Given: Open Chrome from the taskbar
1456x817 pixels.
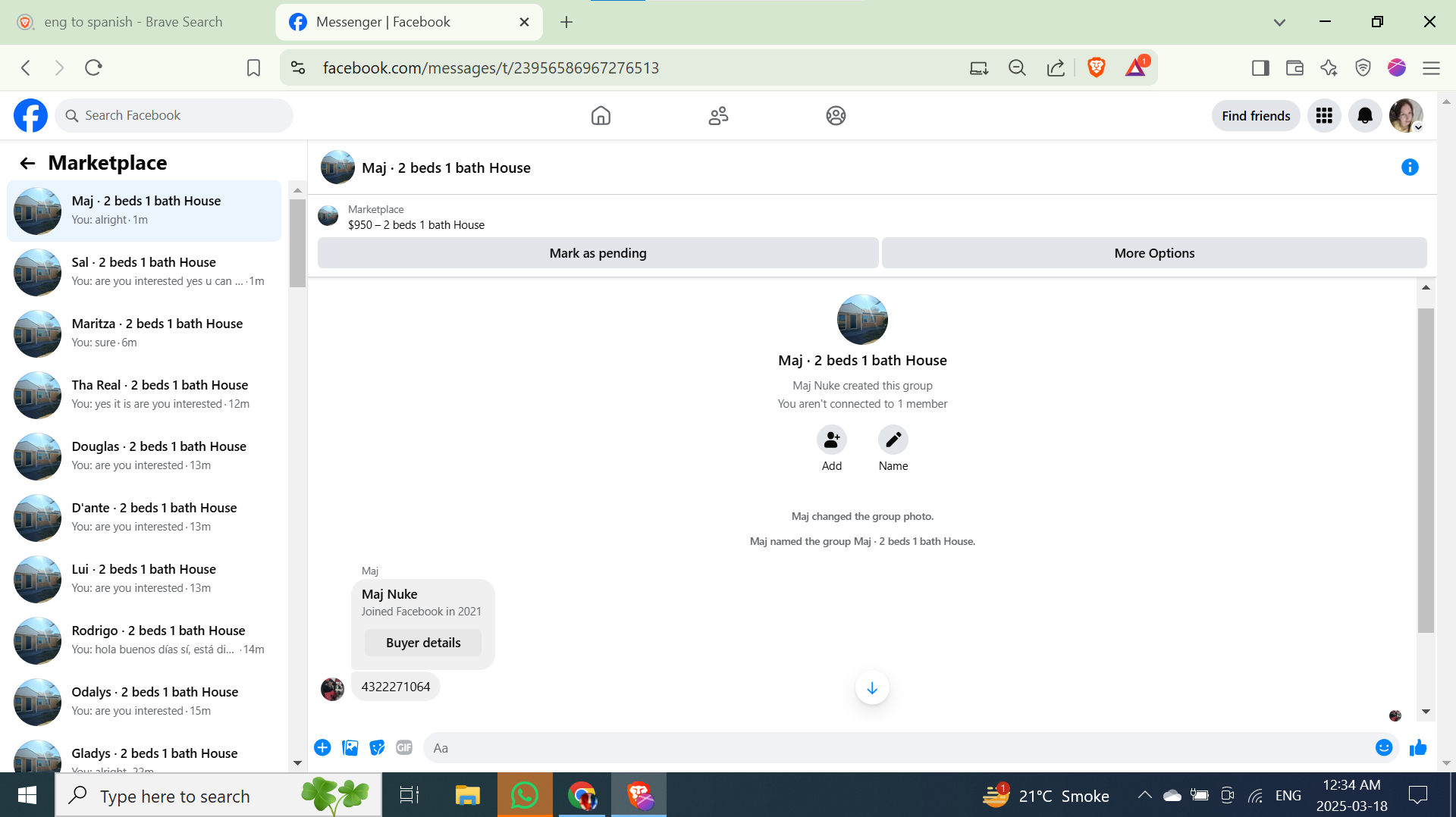Looking at the screenshot, I should (582, 795).
